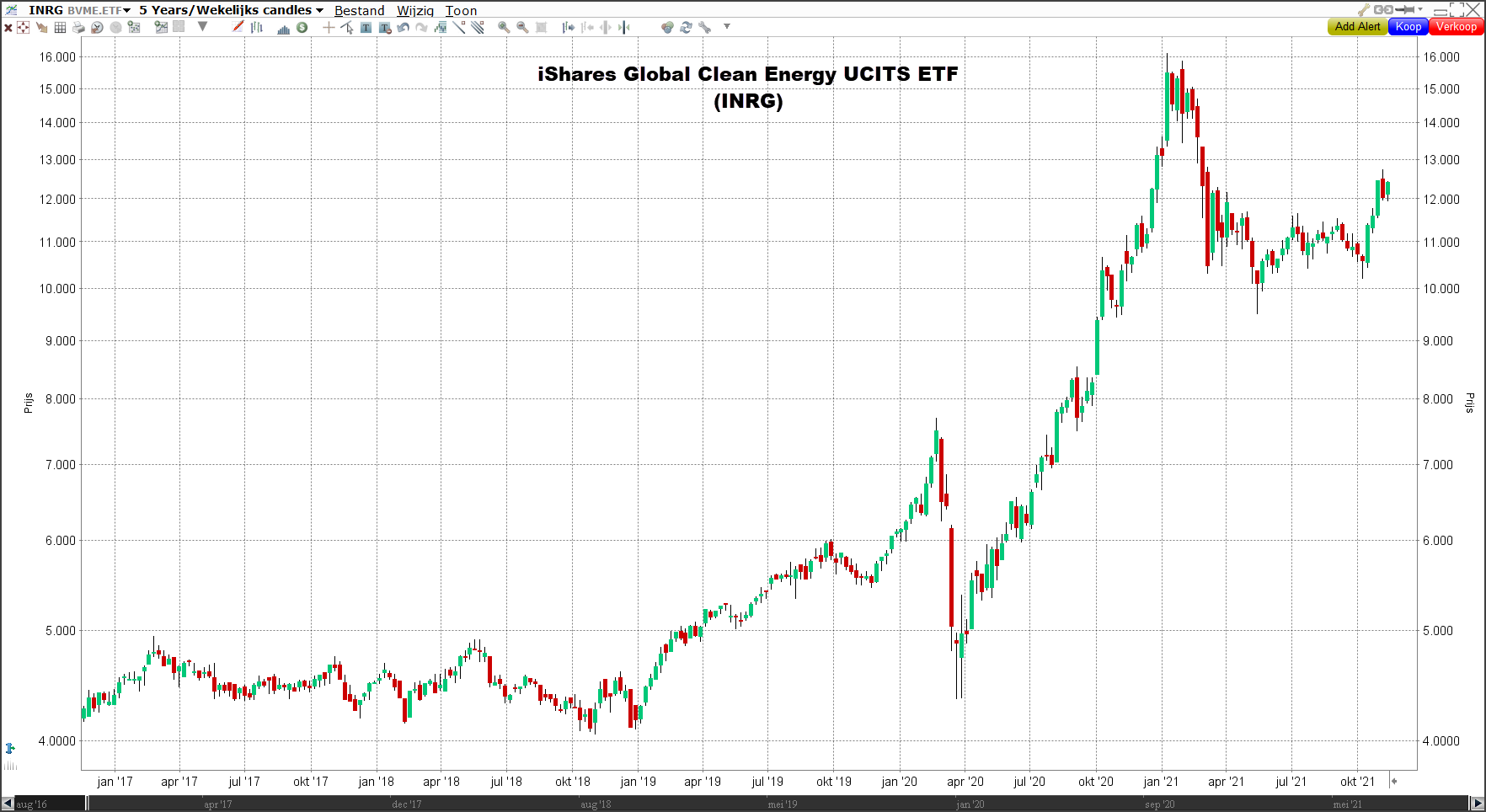The height and width of the screenshot is (812, 1486).
Task: Open the grid table view icon
Action: pyautogui.click(x=60, y=28)
